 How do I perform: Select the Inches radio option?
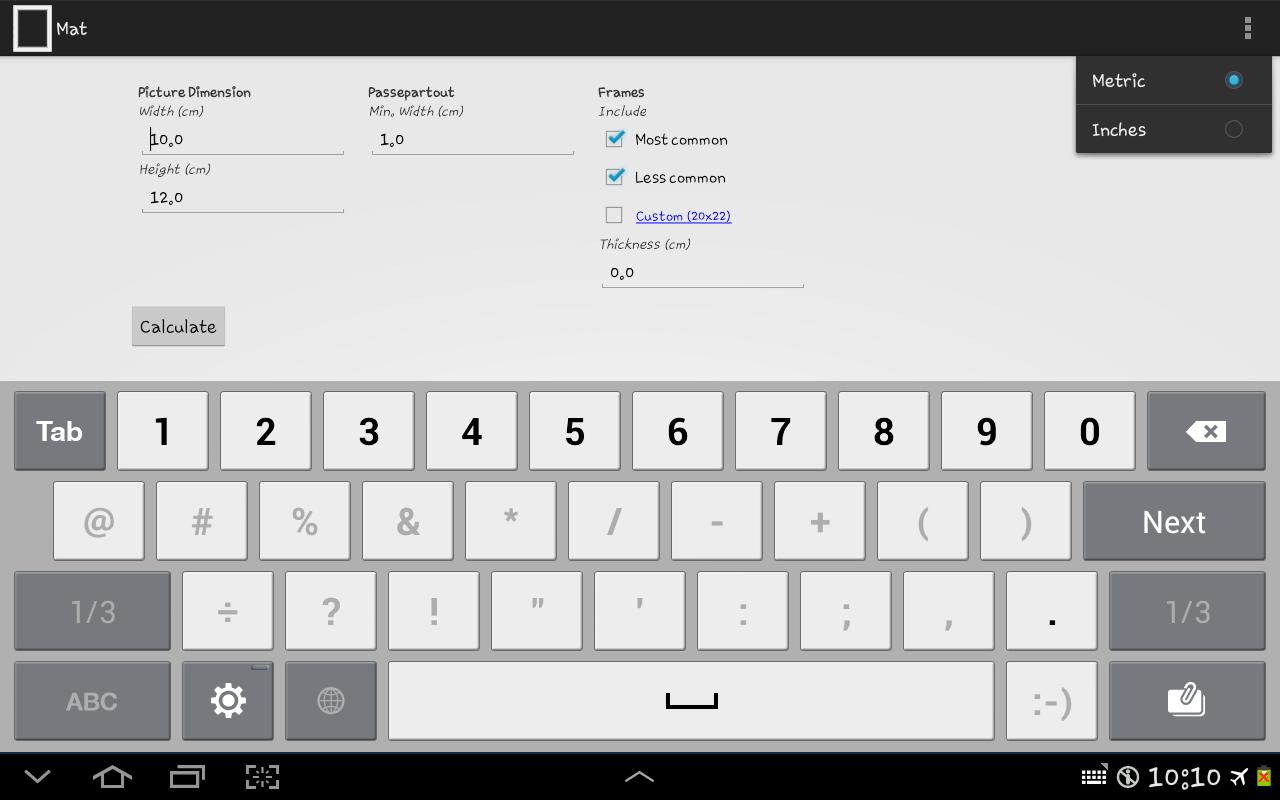click(x=1174, y=130)
